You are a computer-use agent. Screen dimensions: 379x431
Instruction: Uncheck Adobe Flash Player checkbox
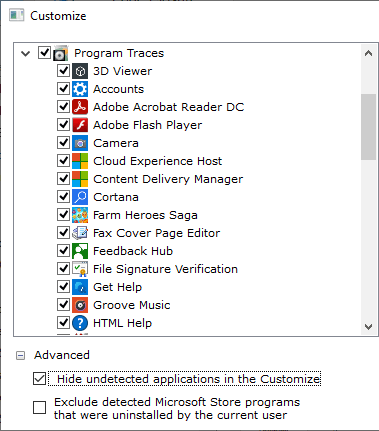[63, 125]
